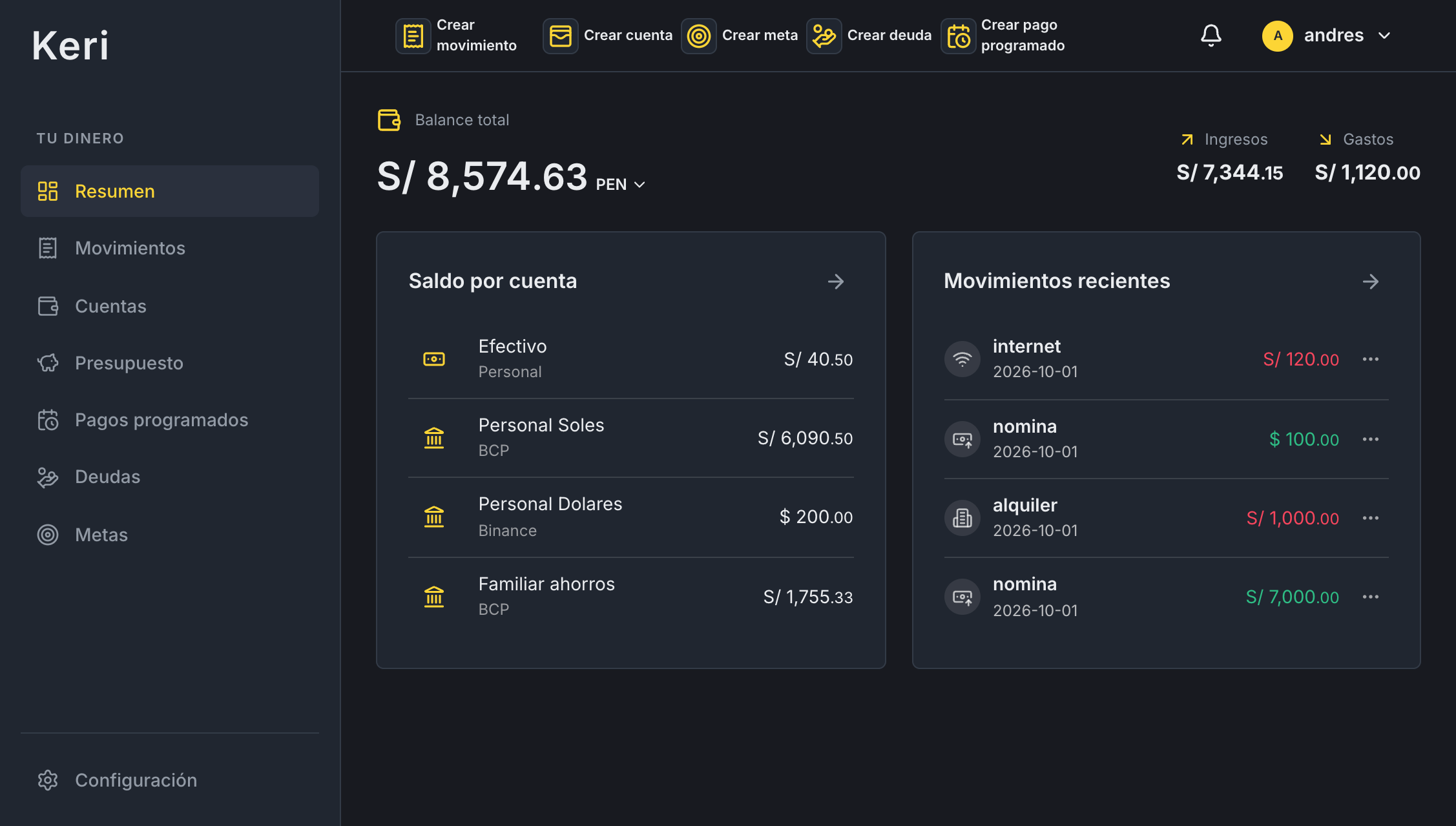Image resolution: width=1456 pixels, height=826 pixels.
Task: Click the bank icon beside Personal Soles
Action: click(x=434, y=438)
